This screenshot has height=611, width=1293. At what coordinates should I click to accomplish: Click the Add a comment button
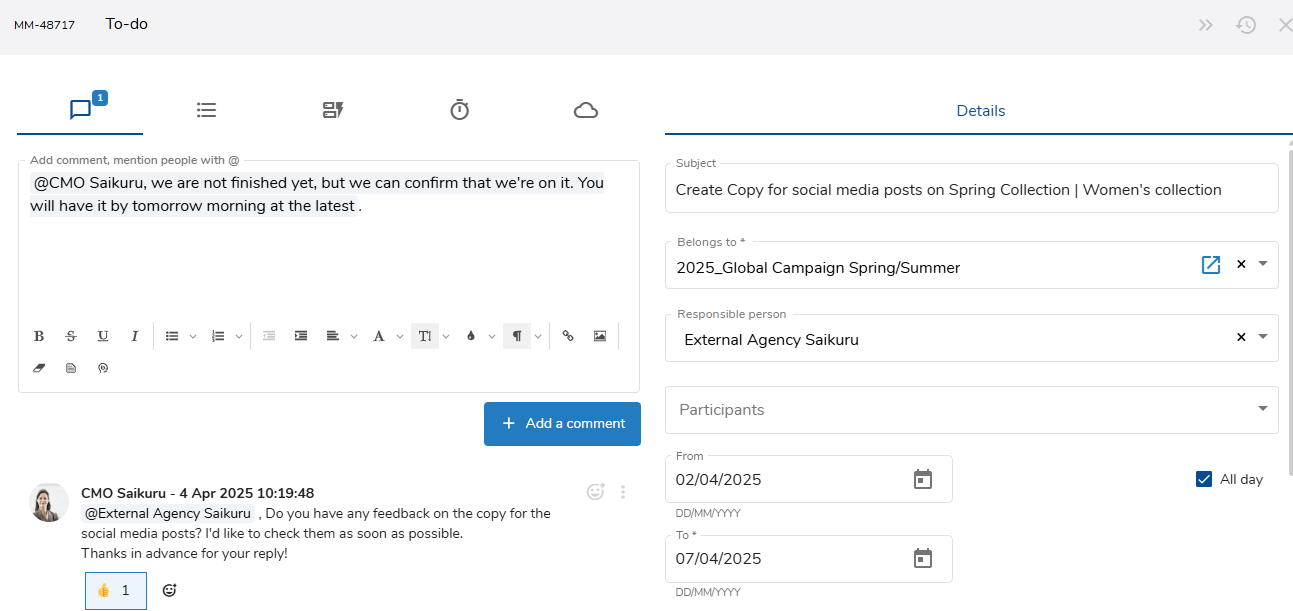tap(562, 424)
